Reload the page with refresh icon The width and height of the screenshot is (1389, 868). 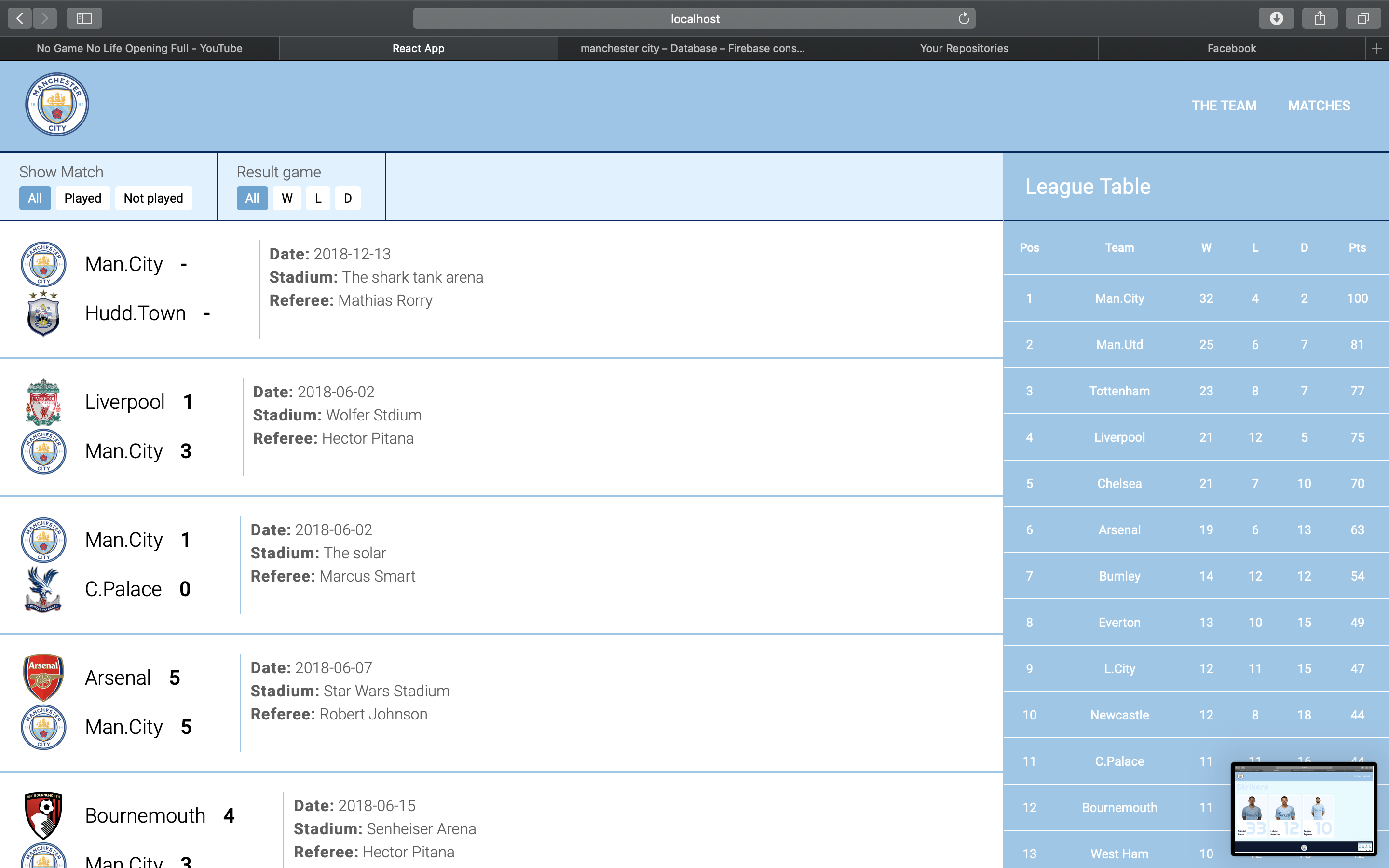pos(964,18)
